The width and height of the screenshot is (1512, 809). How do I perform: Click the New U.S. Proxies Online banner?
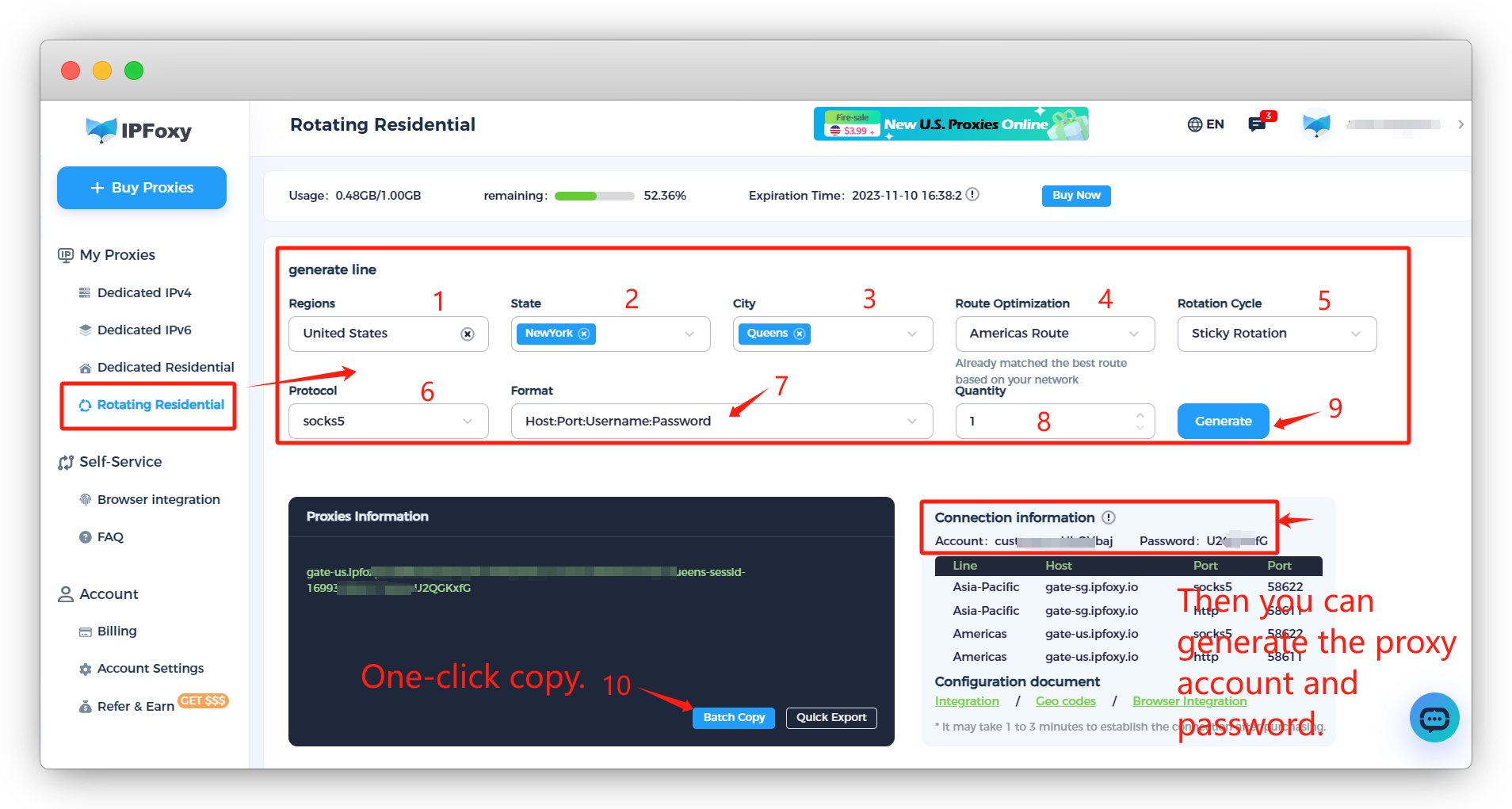[951, 124]
